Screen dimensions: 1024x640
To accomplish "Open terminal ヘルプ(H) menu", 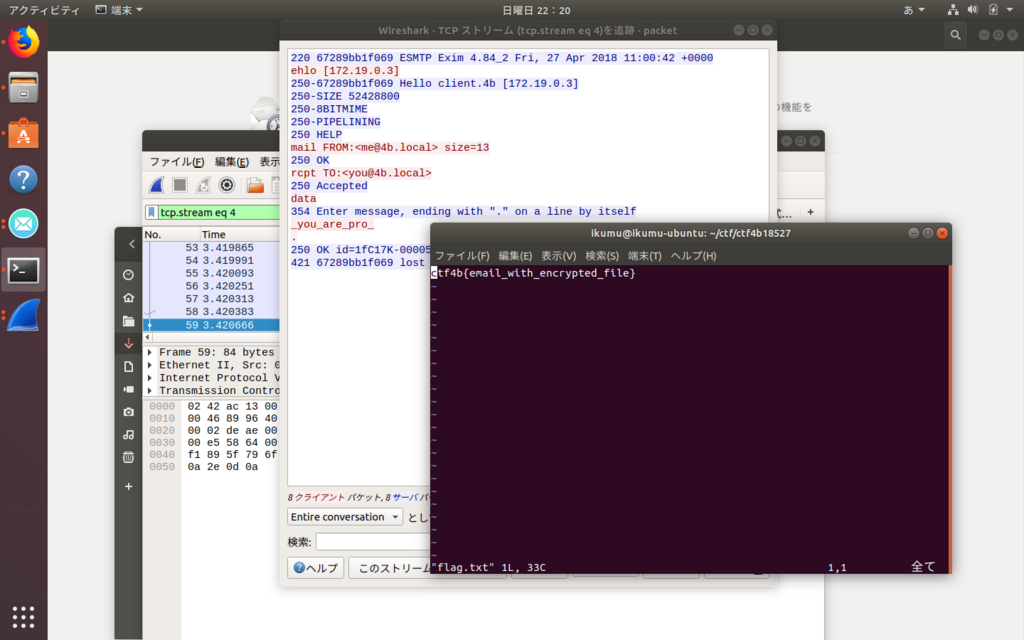I will [694, 256].
